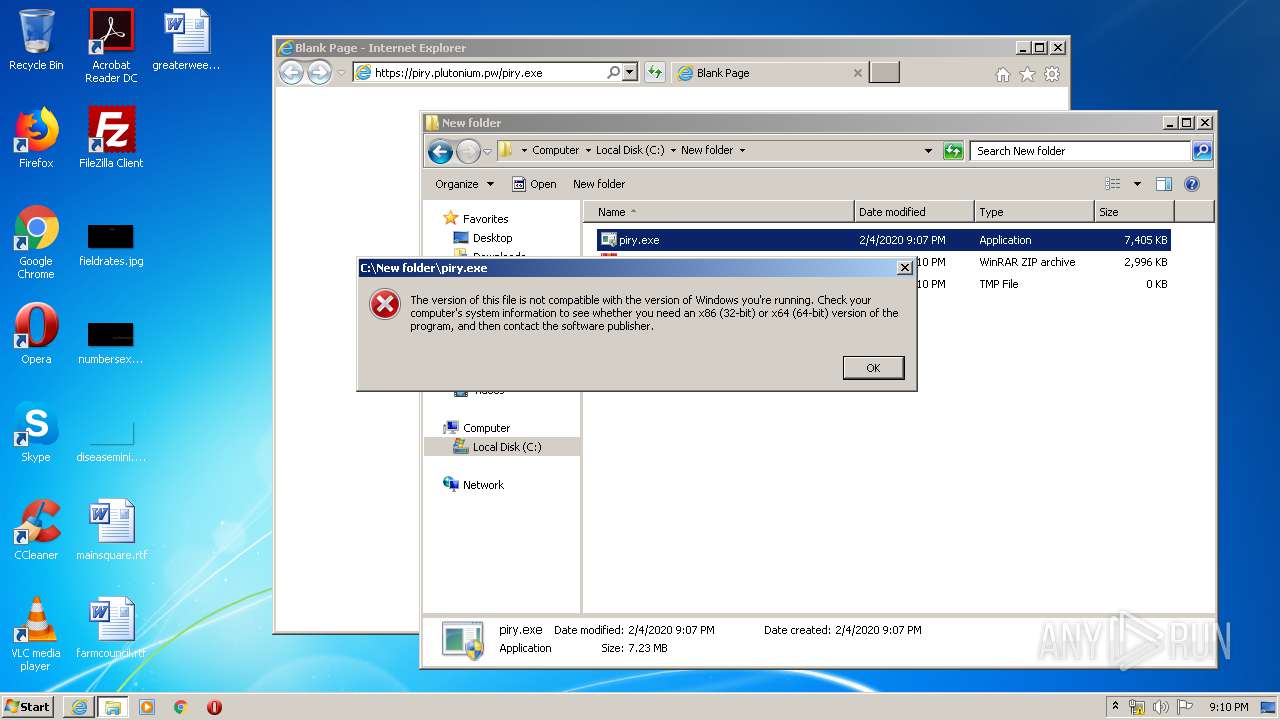Viewport: 1280px width, 720px height.
Task: Open IE favorites star
Action: [1027, 74]
